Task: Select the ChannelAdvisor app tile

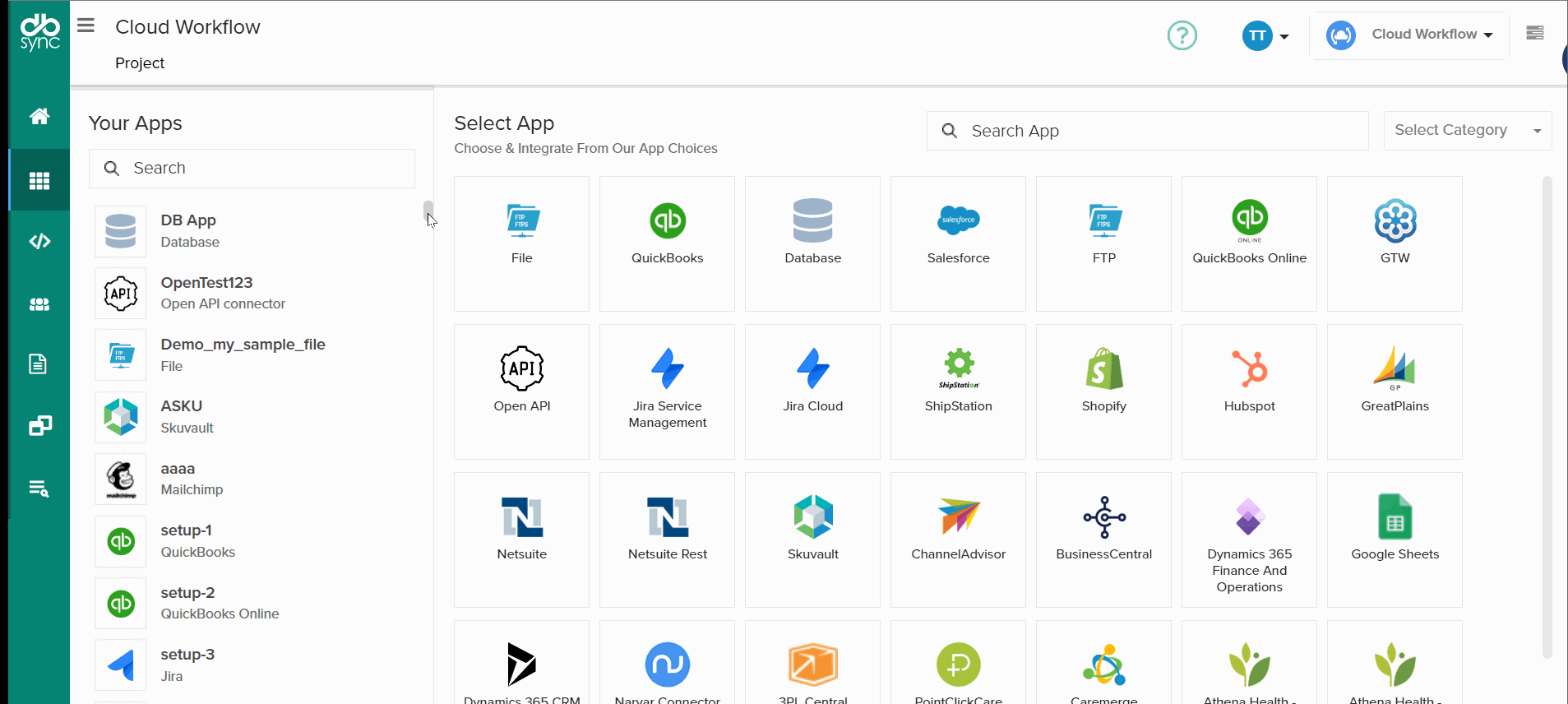Action: (x=958, y=540)
